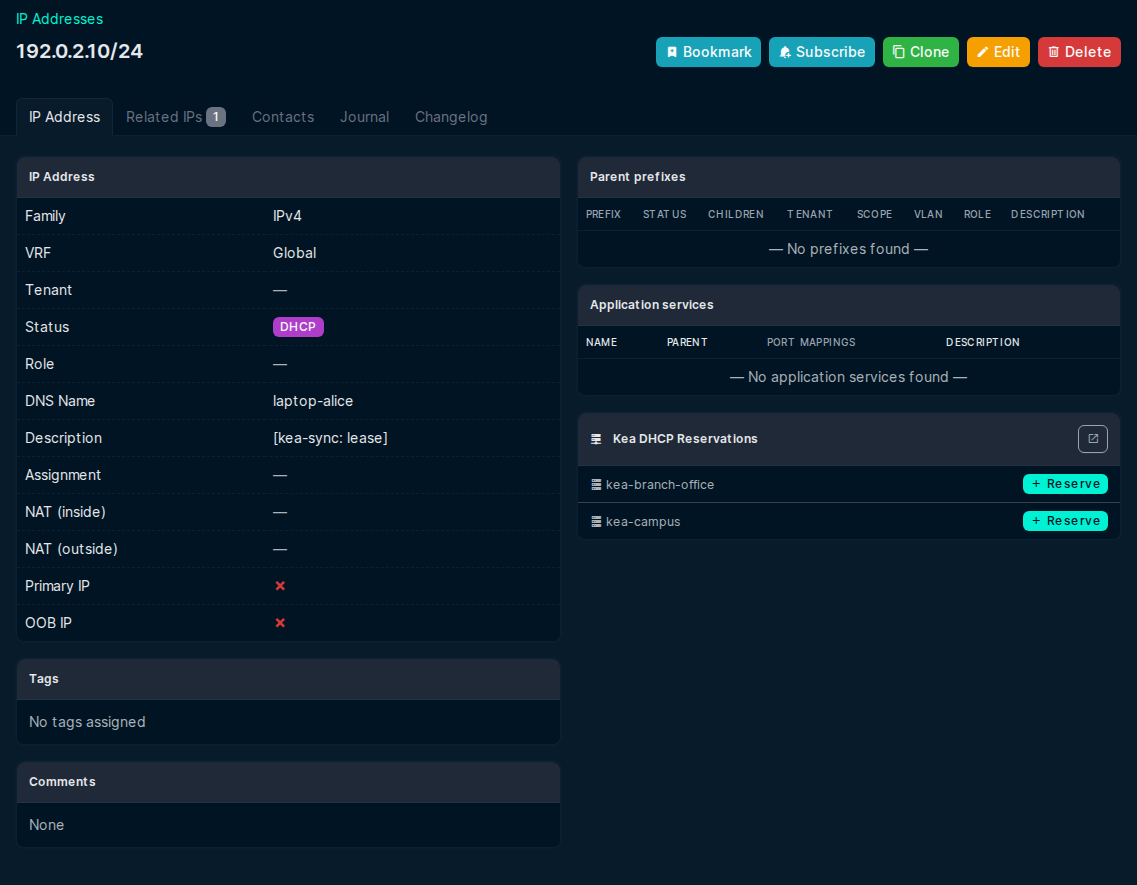Reserve on kea-branch-office

pyautogui.click(x=1064, y=484)
